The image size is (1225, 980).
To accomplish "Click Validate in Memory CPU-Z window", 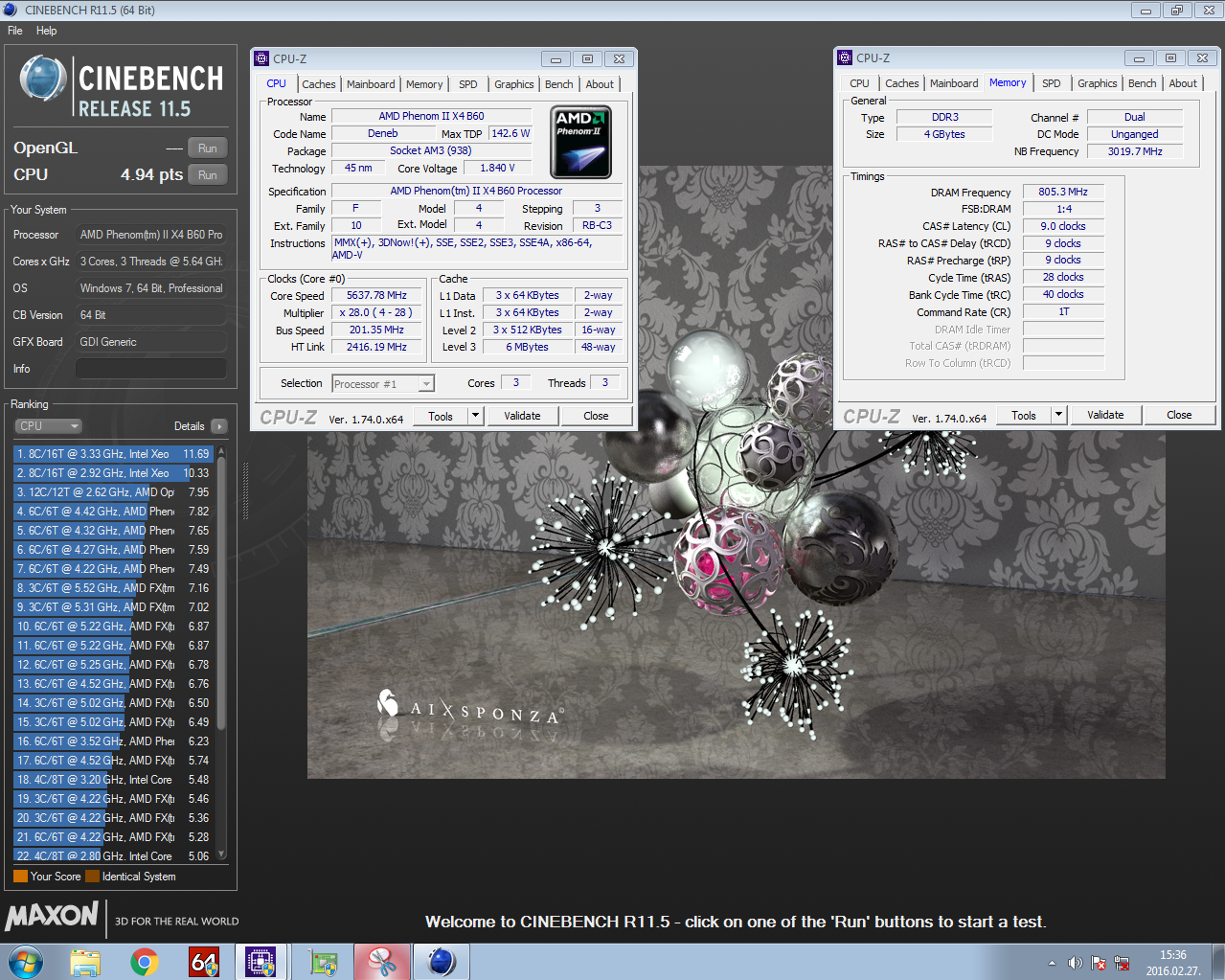I will [x=1105, y=415].
